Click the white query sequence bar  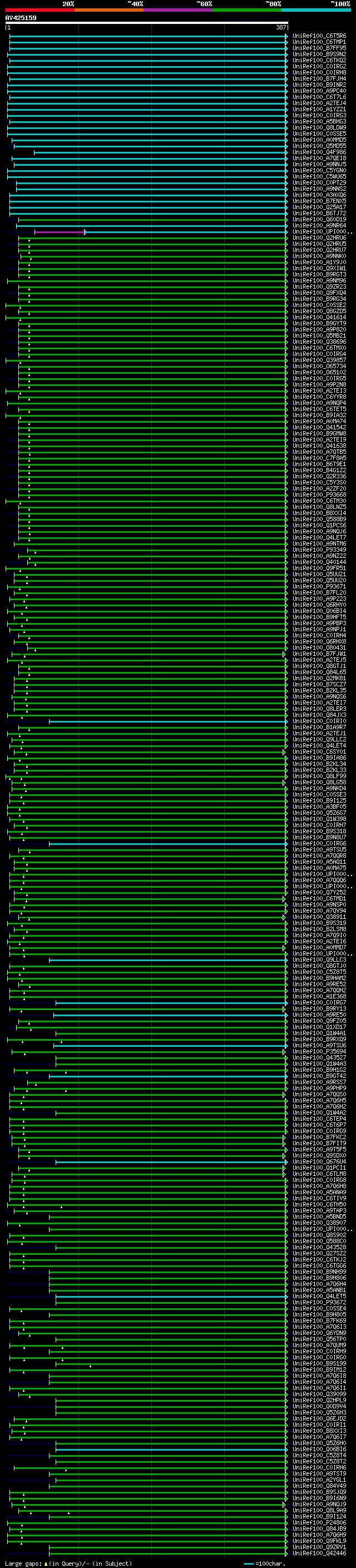click(x=147, y=23)
